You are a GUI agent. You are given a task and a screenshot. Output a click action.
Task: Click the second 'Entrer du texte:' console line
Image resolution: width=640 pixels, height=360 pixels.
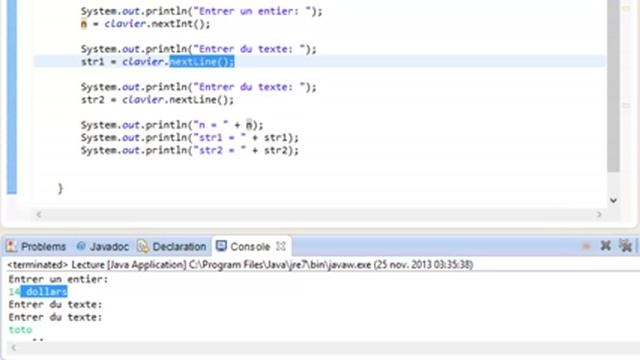click(55, 317)
